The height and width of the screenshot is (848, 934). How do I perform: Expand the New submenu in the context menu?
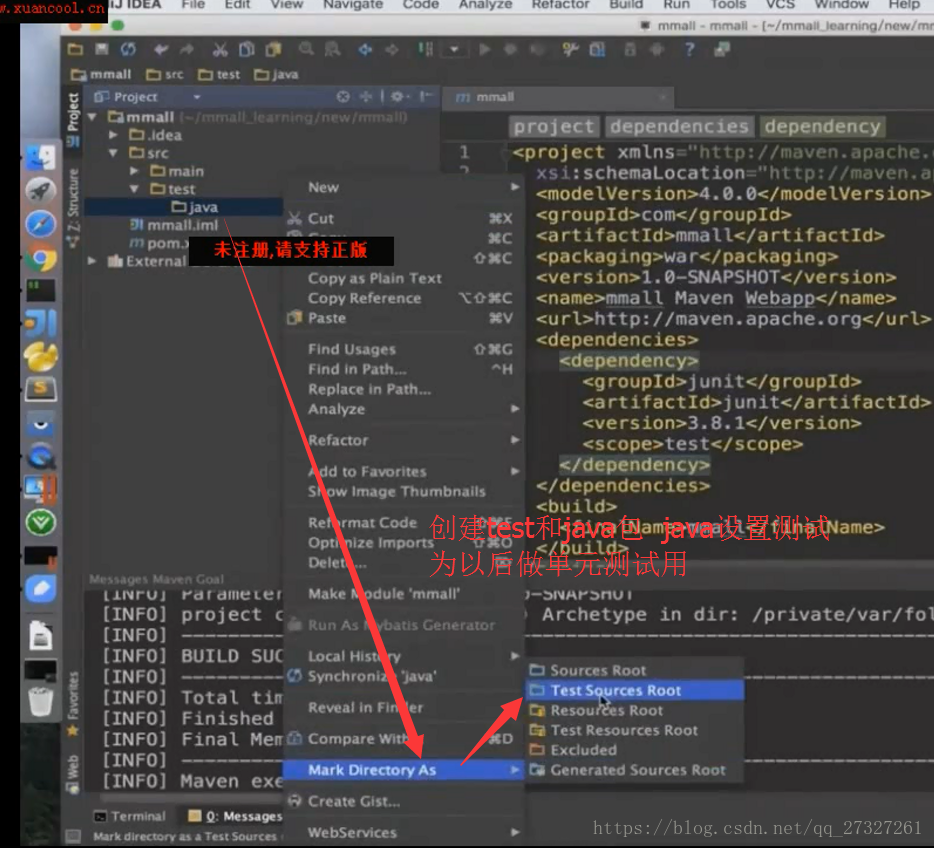point(403,187)
